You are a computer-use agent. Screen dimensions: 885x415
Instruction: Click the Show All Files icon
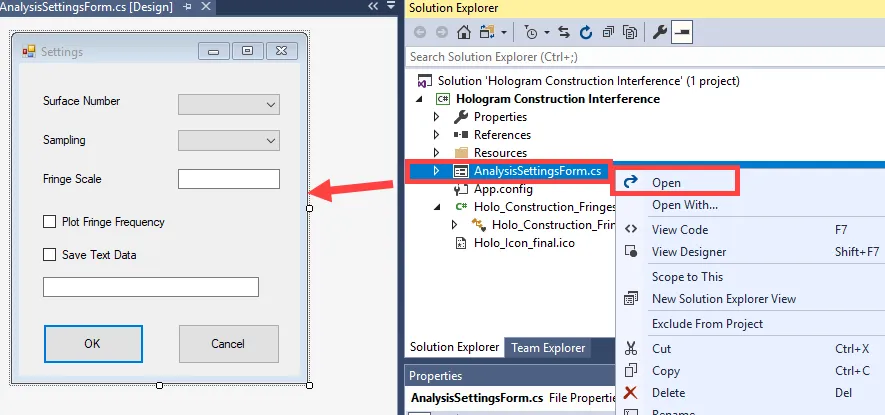(630, 32)
